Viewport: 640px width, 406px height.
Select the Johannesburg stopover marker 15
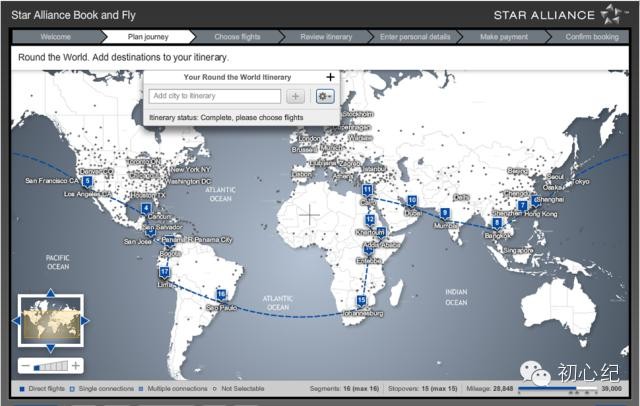click(x=361, y=300)
